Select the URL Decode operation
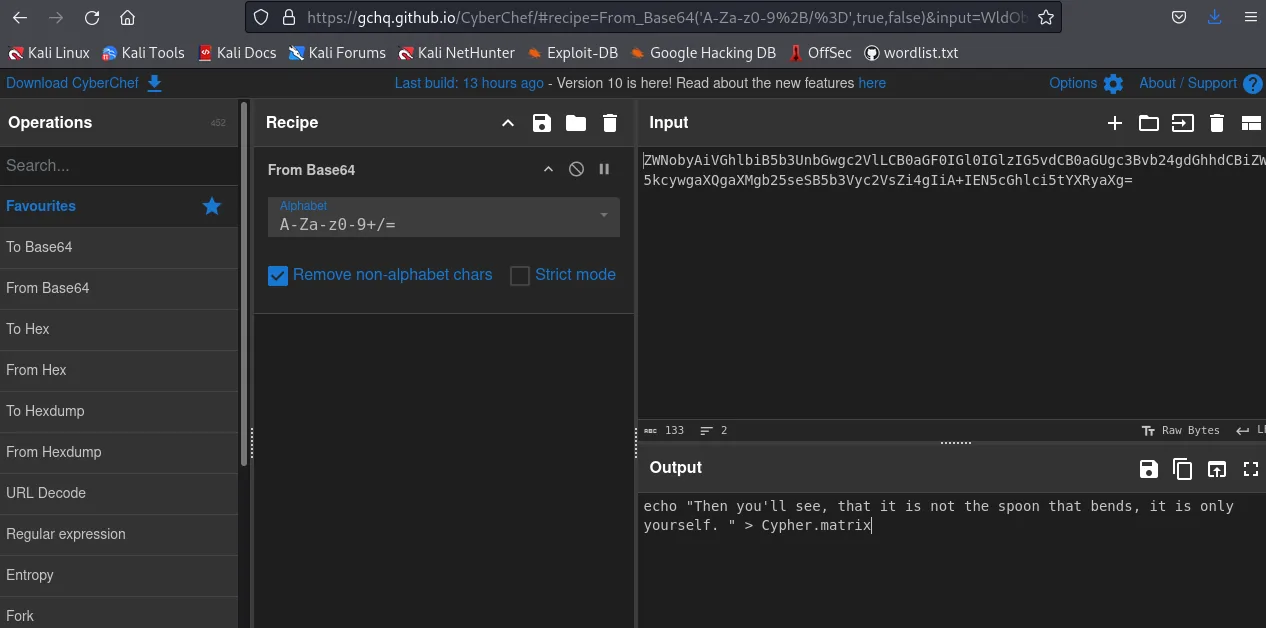1266x628 pixels. click(119, 493)
